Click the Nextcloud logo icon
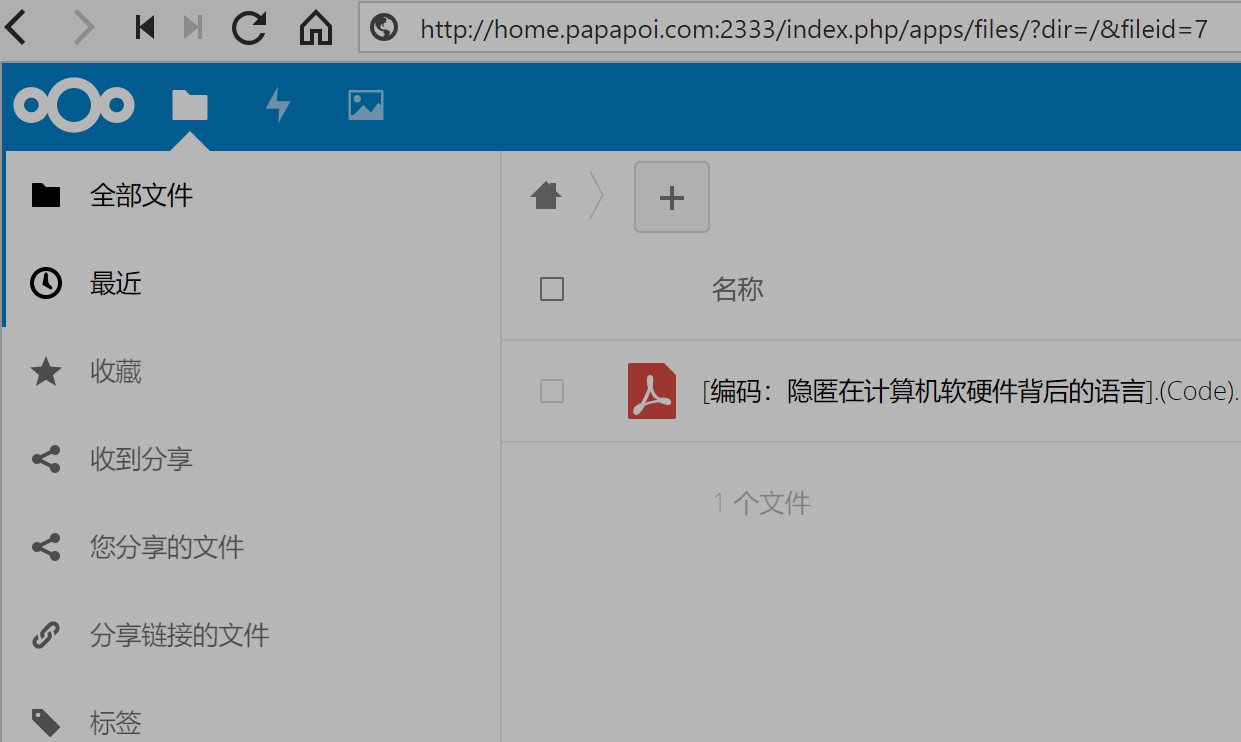The image size is (1241, 742). 74,105
